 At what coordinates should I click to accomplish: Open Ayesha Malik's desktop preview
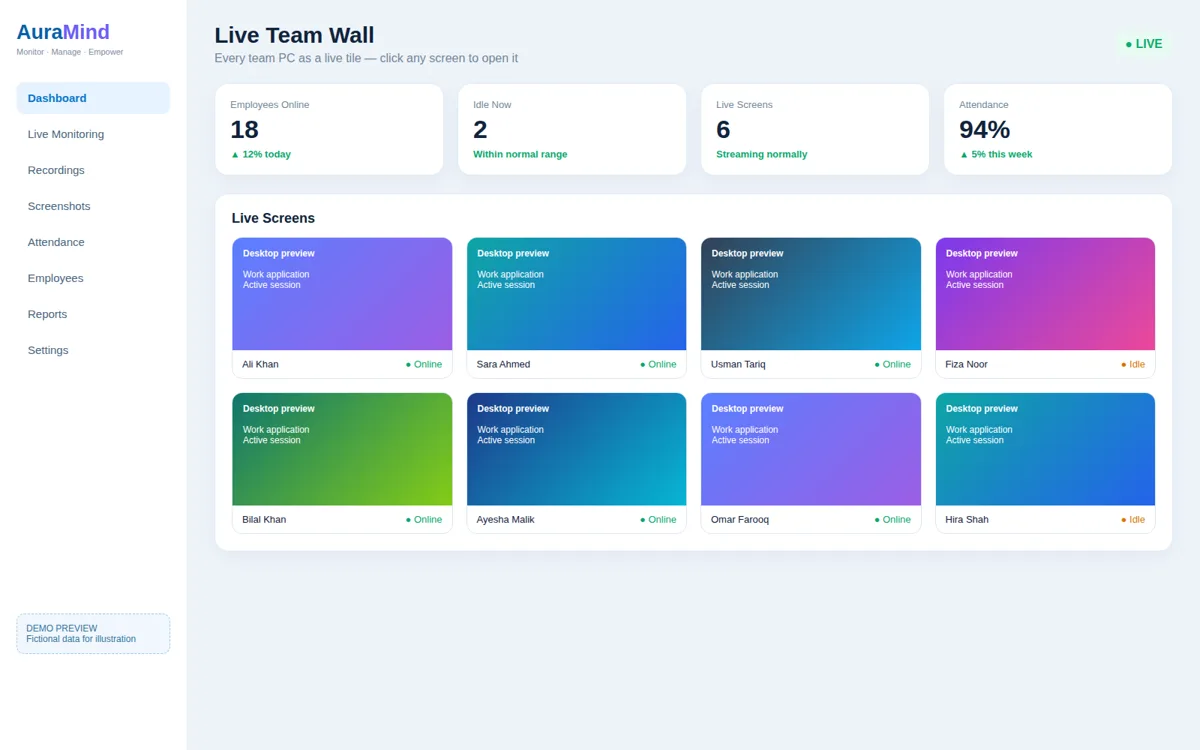pos(576,449)
